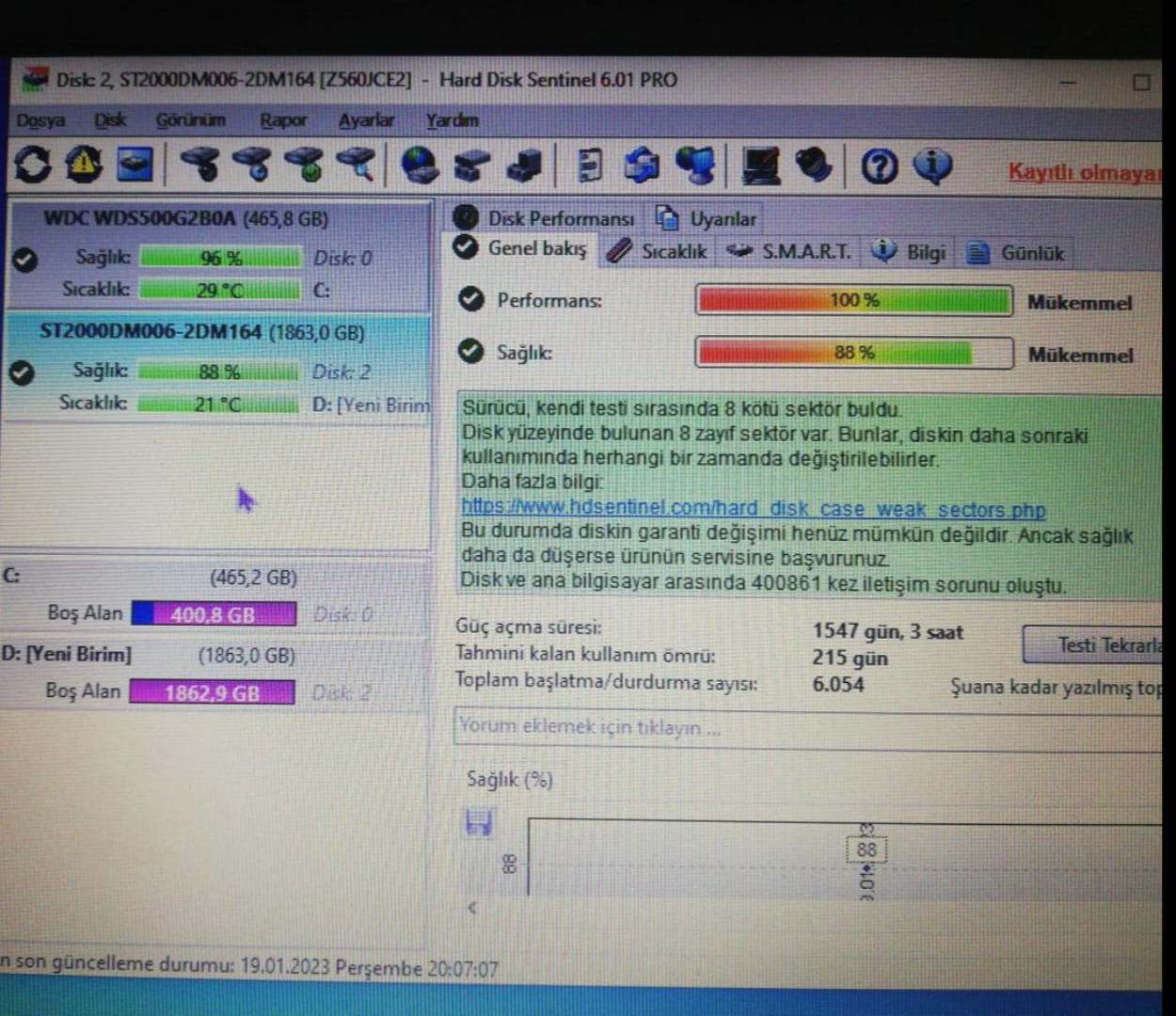The width and height of the screenshot is (1176, 1016).
Task: Open the Günlük tab
Action: click(x=1017, y=252)
